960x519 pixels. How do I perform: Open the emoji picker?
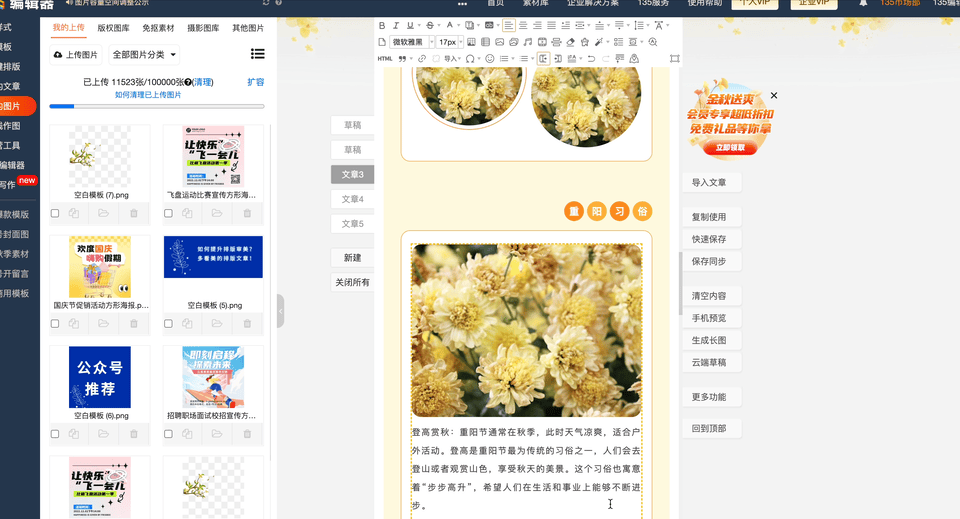click(x=490, y=59)
